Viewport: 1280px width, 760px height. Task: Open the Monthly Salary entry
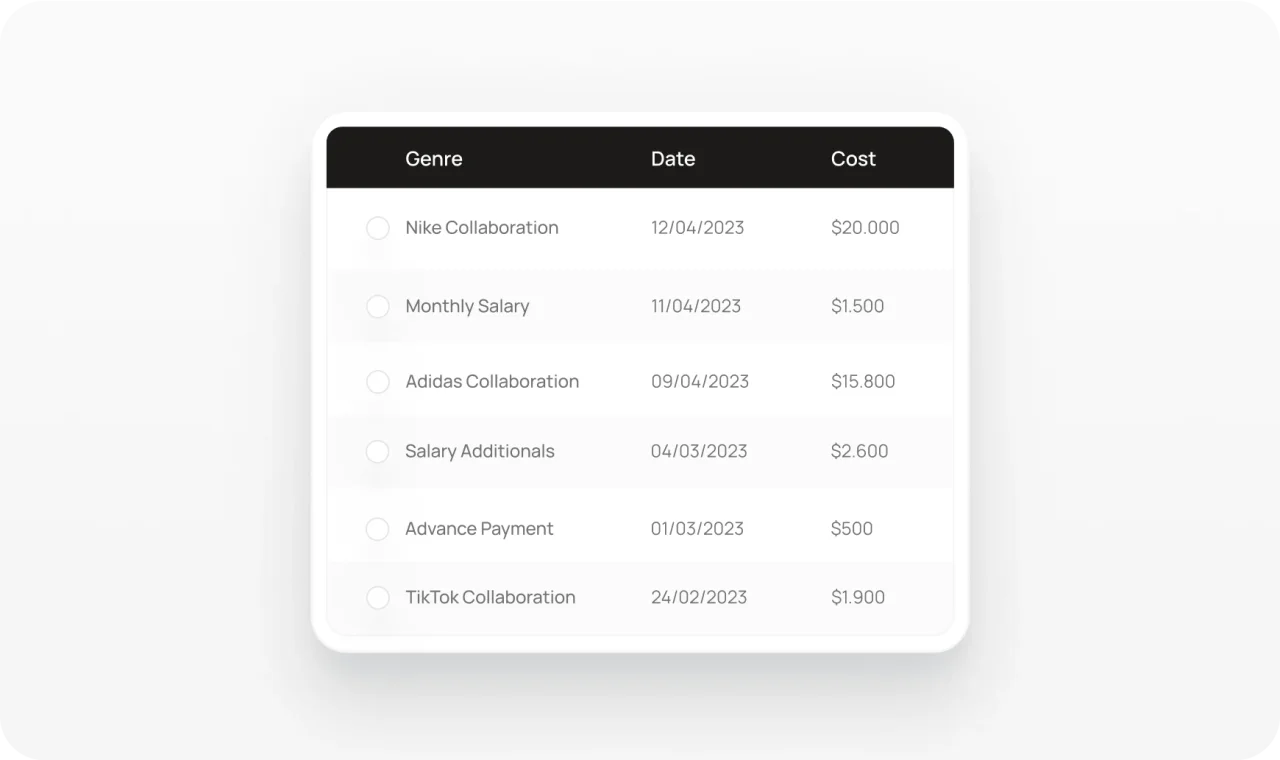click(x=467, y=306)
